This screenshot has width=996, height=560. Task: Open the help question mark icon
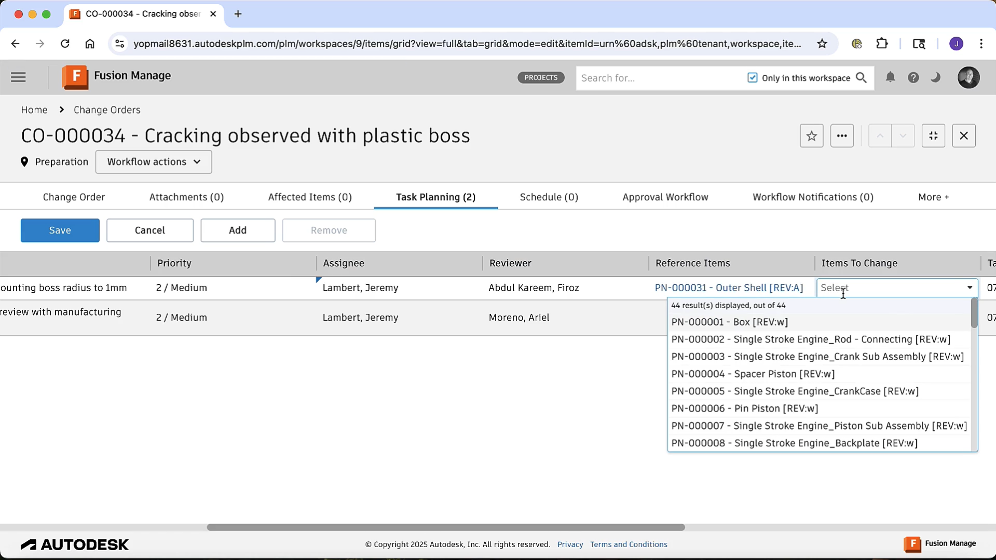913,77
